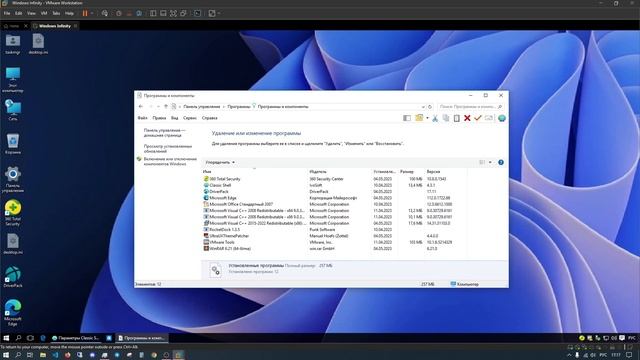Open view installed updates link
The height and width of the screenshot is (360, 640).
pos(167,149)
